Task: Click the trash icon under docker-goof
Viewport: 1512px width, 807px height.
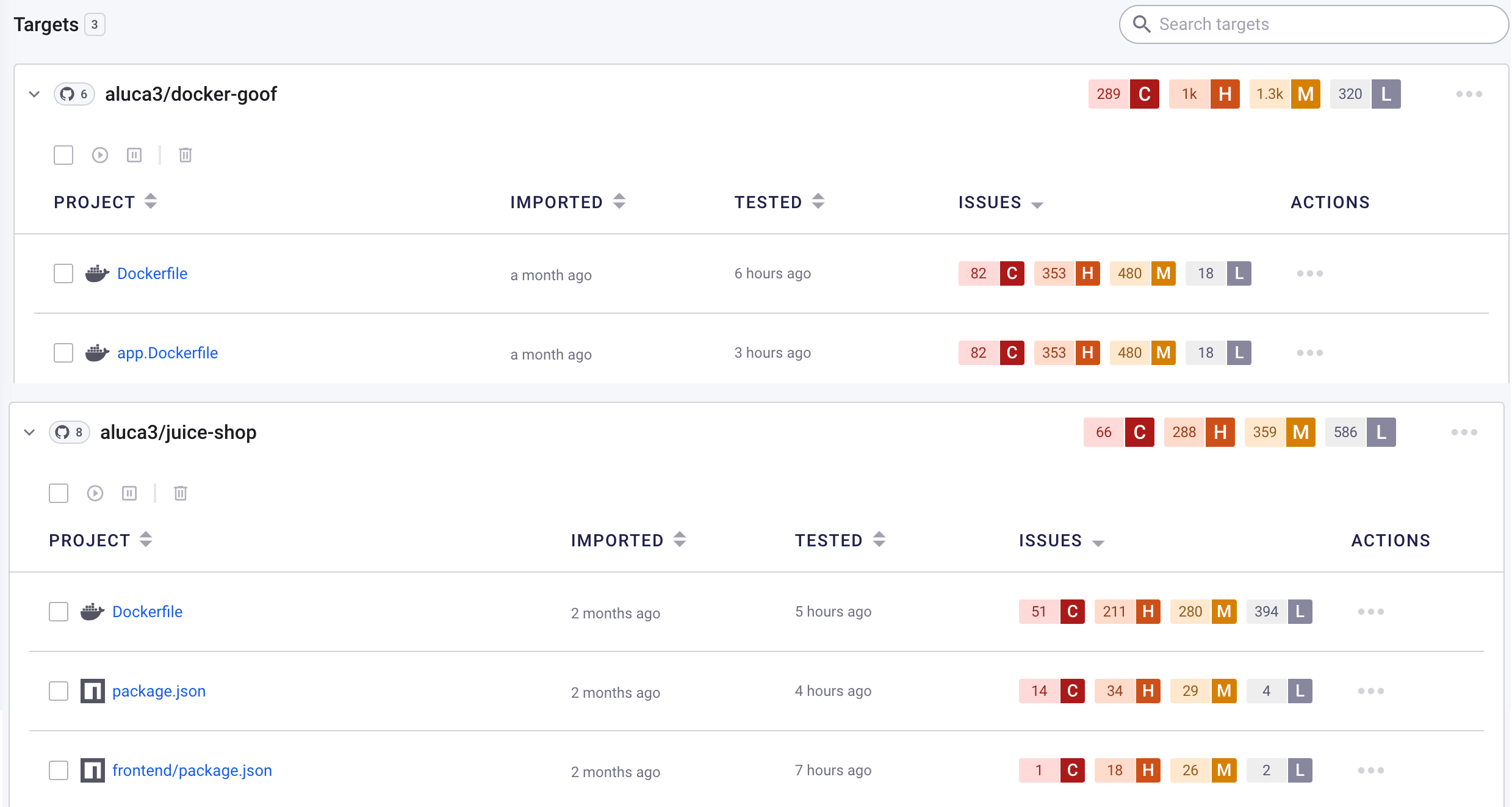Action: pos(185,155)
